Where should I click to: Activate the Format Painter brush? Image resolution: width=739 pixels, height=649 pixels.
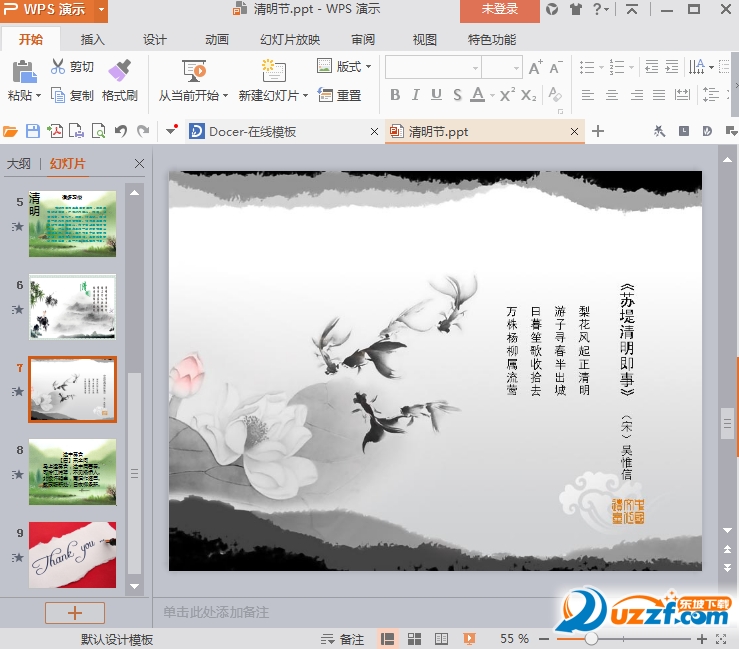coord(120,70)
